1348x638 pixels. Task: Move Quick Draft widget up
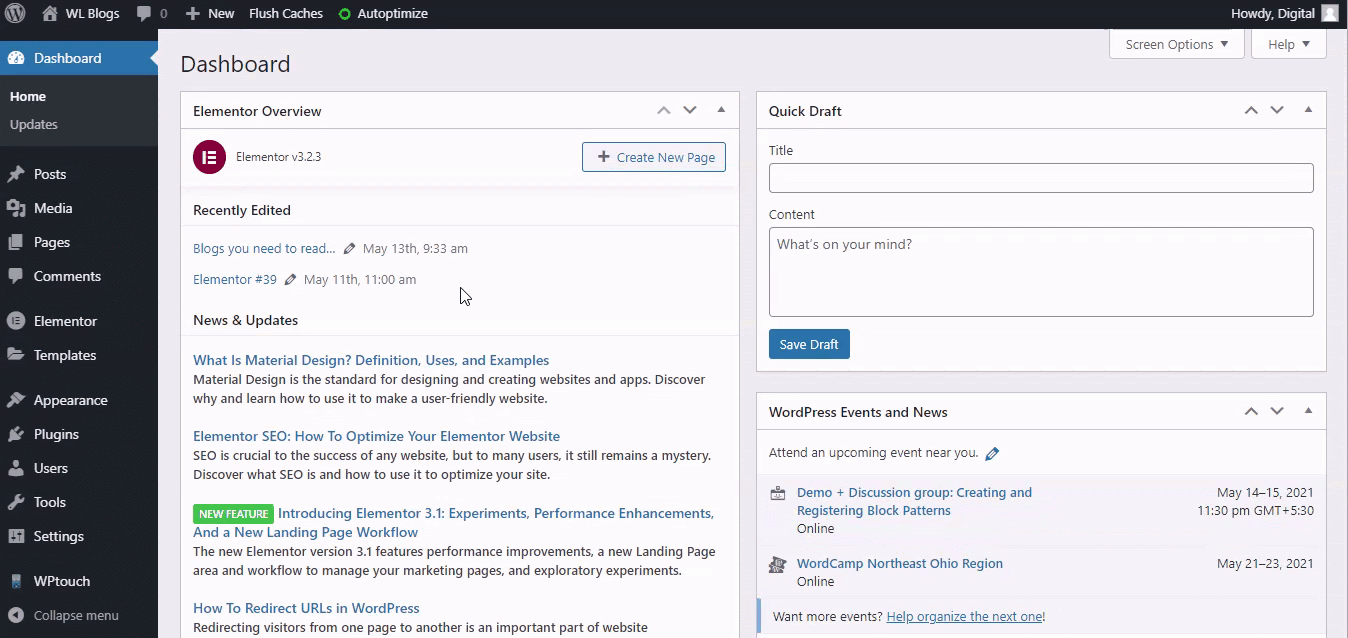[1251, 110]
